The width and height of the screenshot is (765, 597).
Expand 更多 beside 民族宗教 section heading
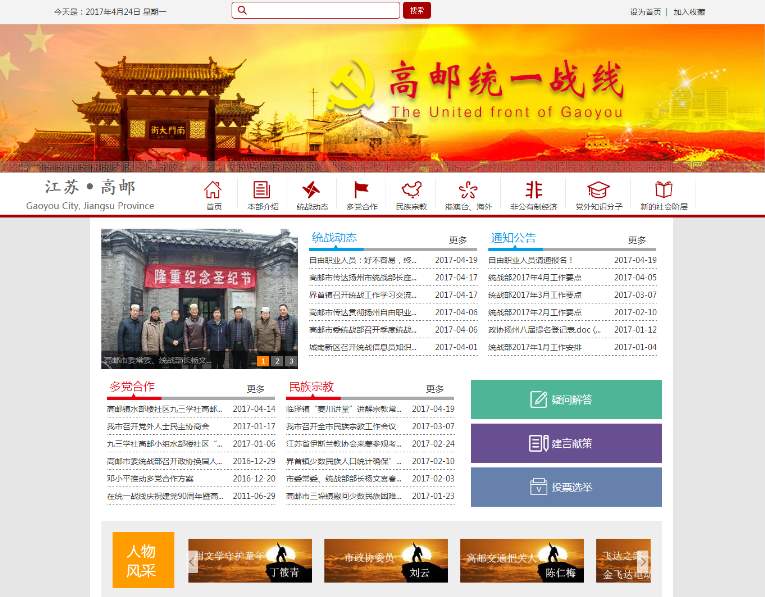point(435,389)
